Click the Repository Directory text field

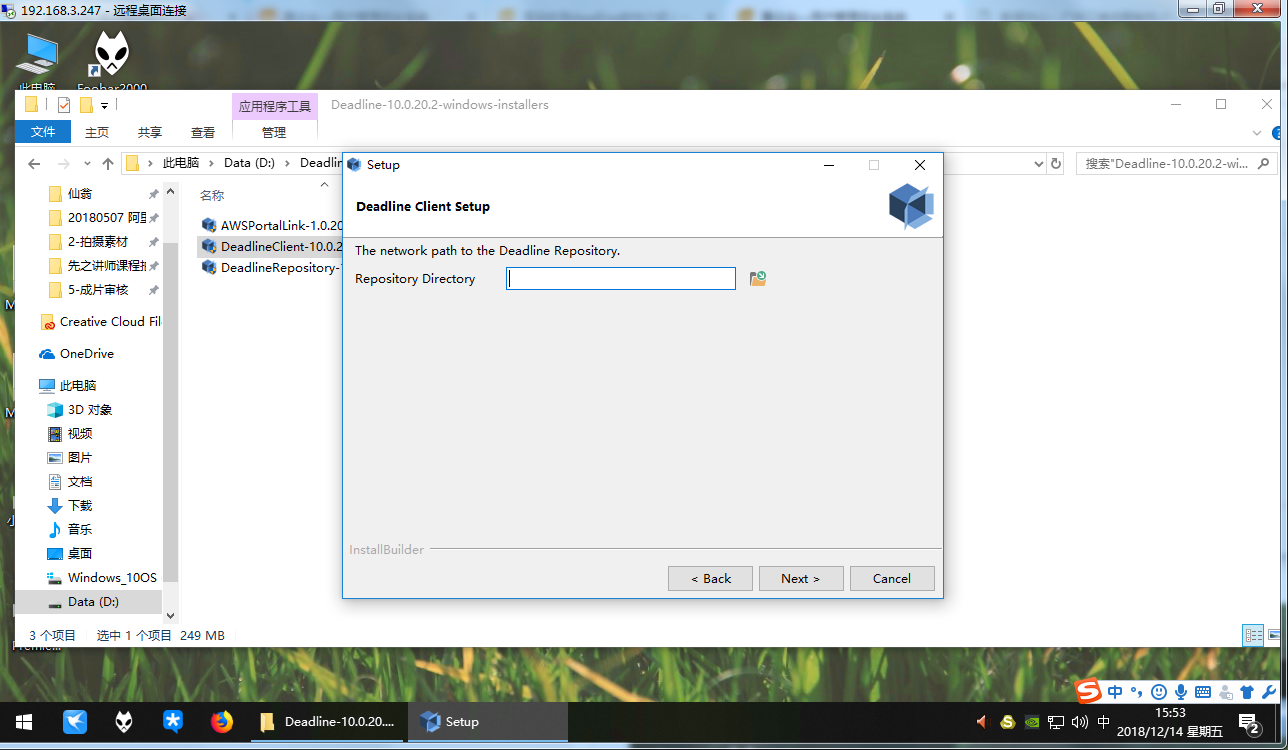coord(621,279)
